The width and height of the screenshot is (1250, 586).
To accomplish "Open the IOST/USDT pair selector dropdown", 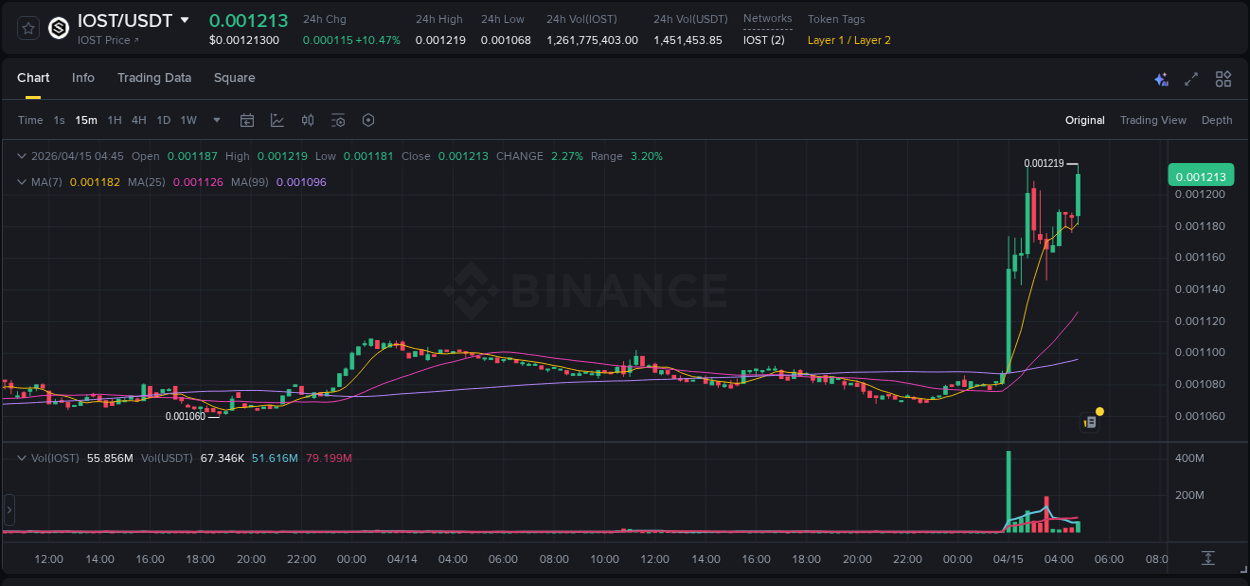I will pyautogui.click(x=183, y=19).
